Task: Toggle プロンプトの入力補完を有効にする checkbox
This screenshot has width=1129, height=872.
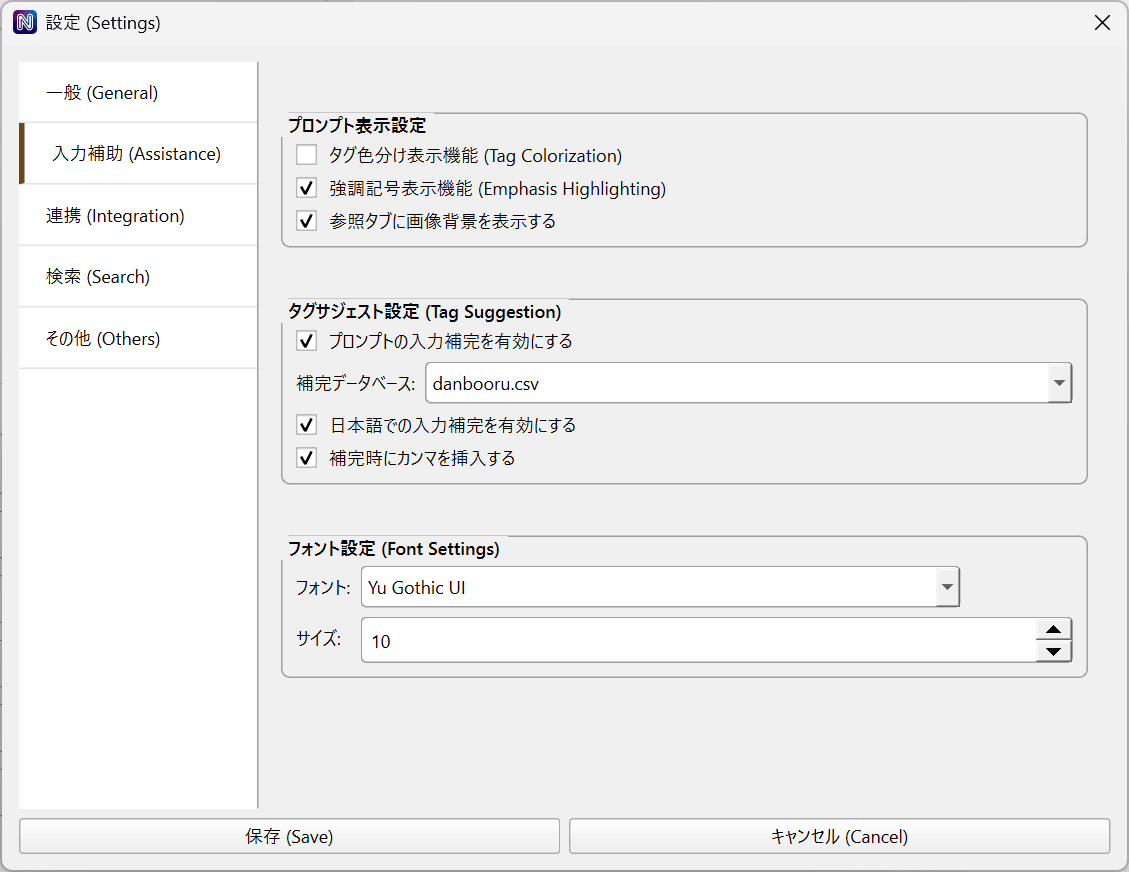Action: (307, 341)
